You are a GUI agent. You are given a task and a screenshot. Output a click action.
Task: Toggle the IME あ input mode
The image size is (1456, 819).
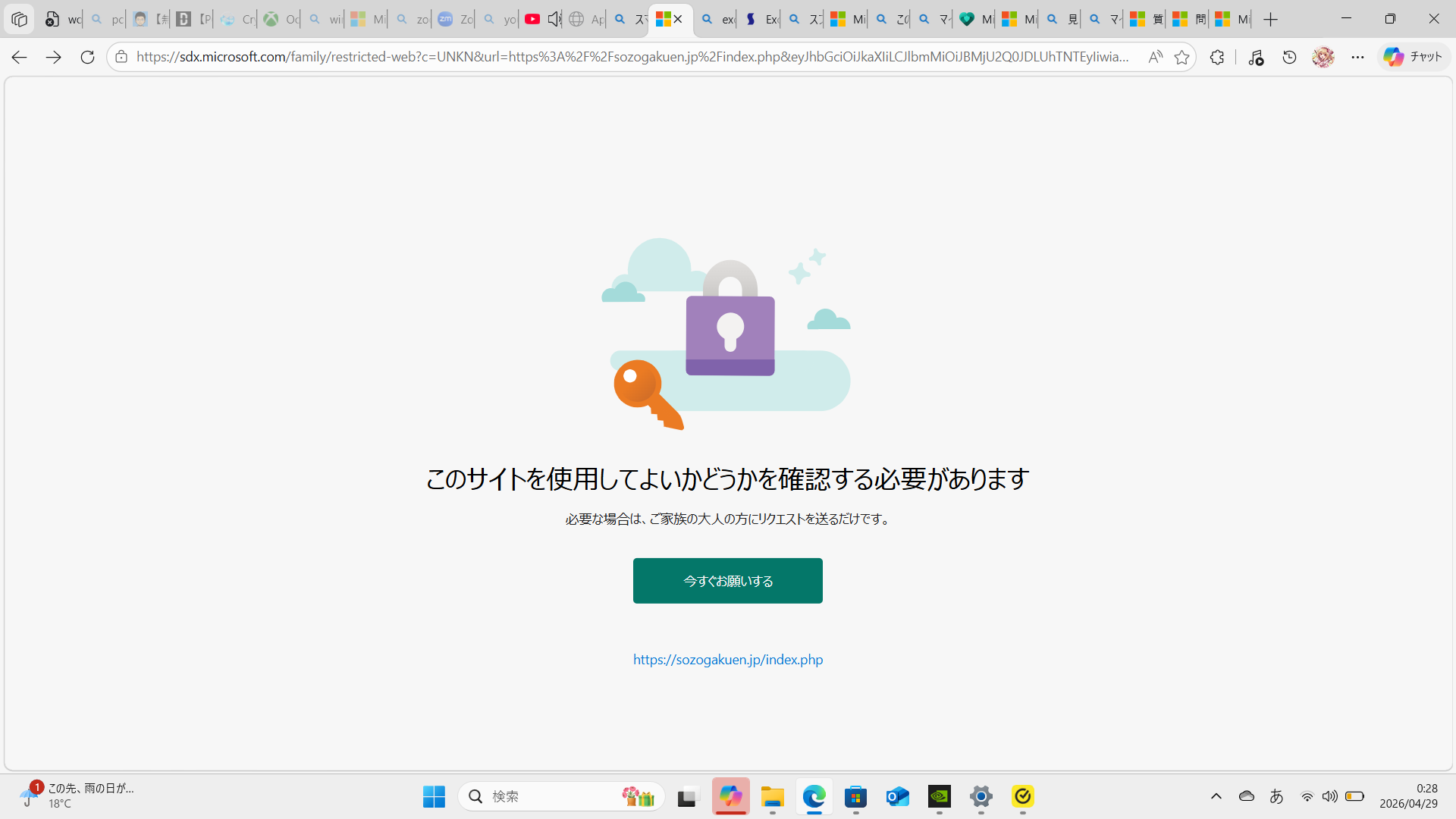tap(1277, 796)
